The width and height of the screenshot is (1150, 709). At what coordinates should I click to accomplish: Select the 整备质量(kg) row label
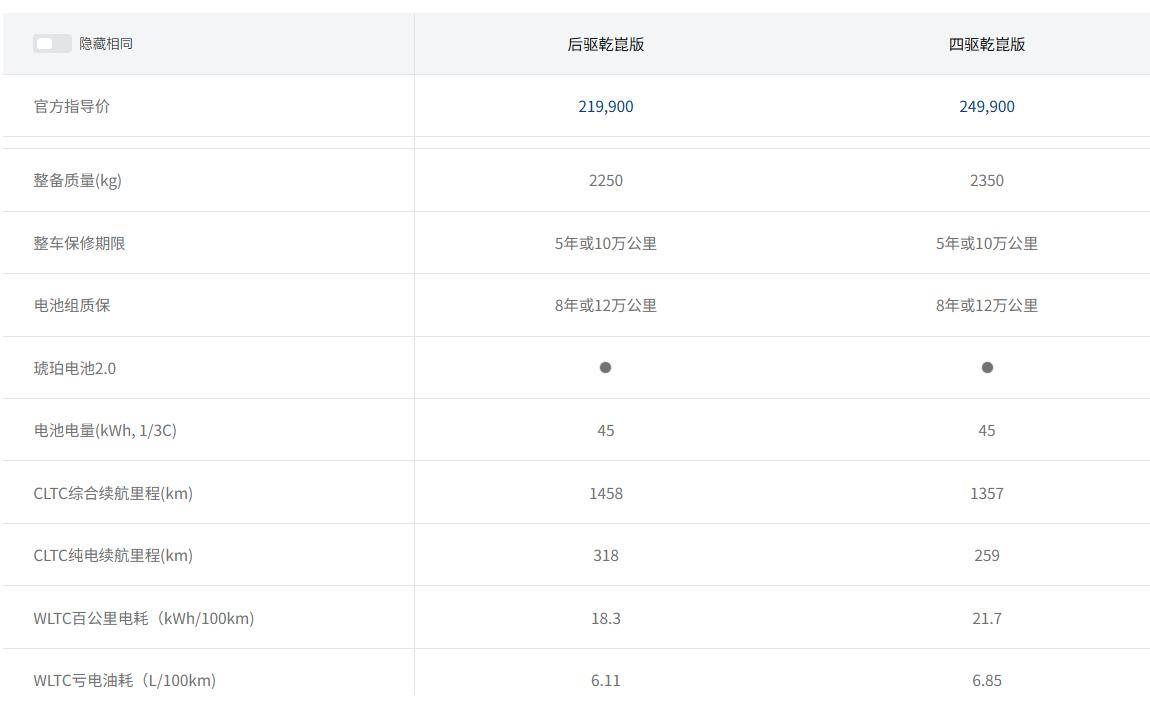tap(77, 181)
